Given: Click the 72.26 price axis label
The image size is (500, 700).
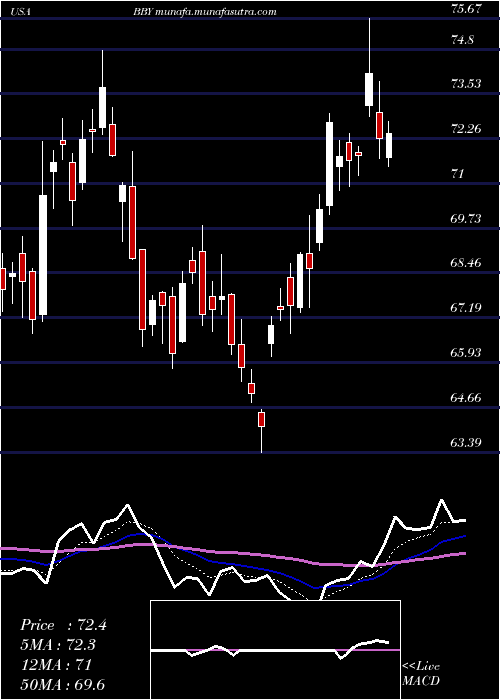Looking at the screenshot, I should point(466,129).
